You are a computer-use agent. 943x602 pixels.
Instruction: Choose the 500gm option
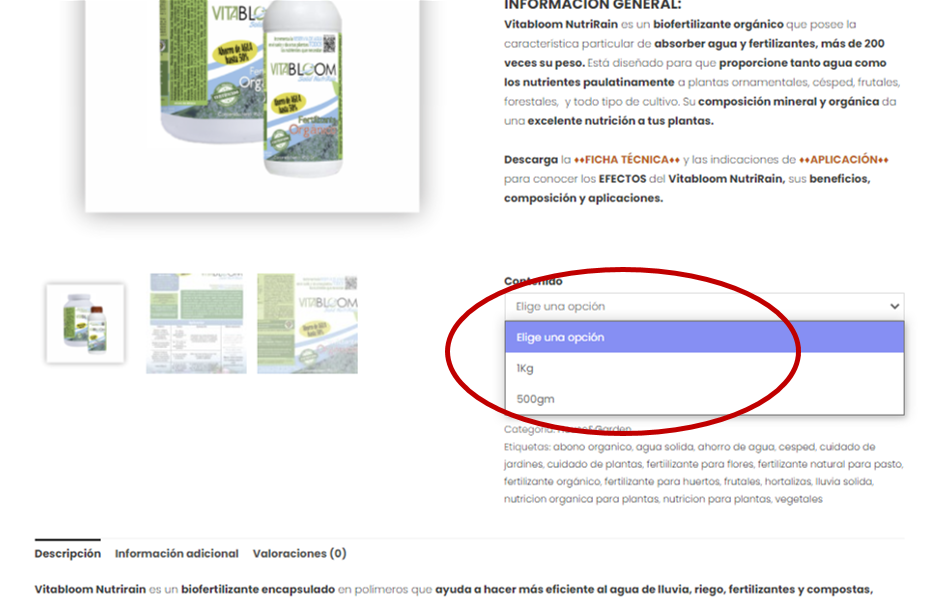pos(704,399)
